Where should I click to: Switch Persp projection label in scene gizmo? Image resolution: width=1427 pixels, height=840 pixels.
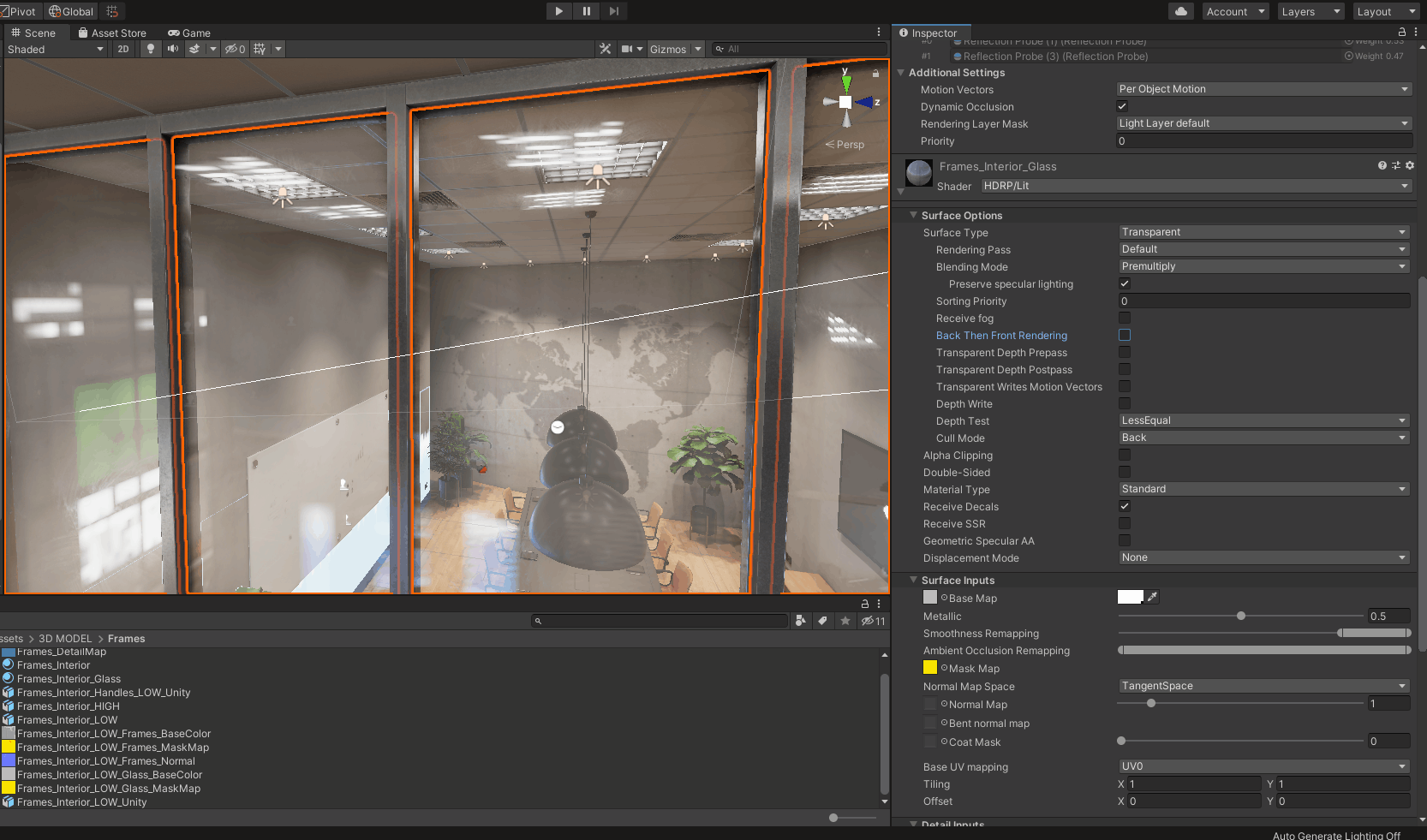[845, 144]
